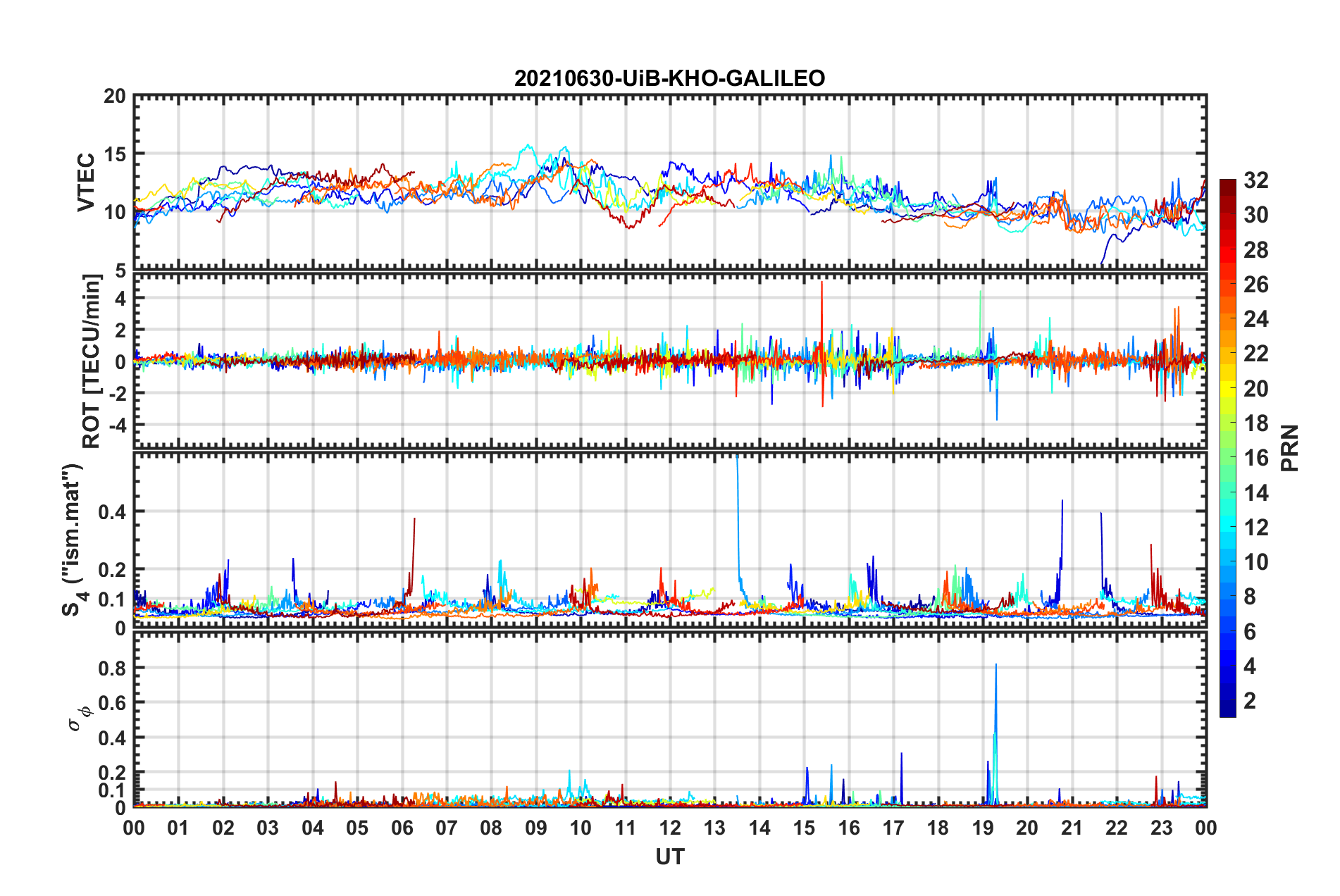This screenshot has width=1340, height=896.
Task: Select the ROT [TECU/min] axis label
Action: click(x=92, y=361)
